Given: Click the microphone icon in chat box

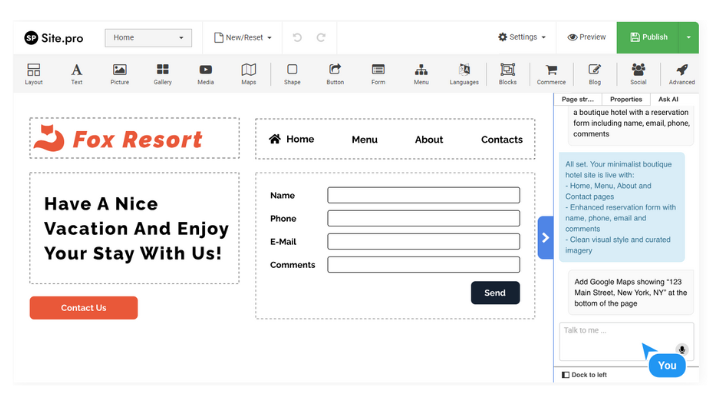Looking at the screenshot, I should (x=682, y=350).
